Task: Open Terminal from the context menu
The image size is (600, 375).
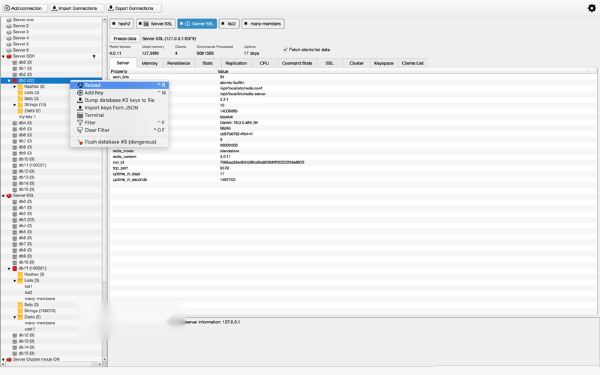Action: tap(119, 115)
